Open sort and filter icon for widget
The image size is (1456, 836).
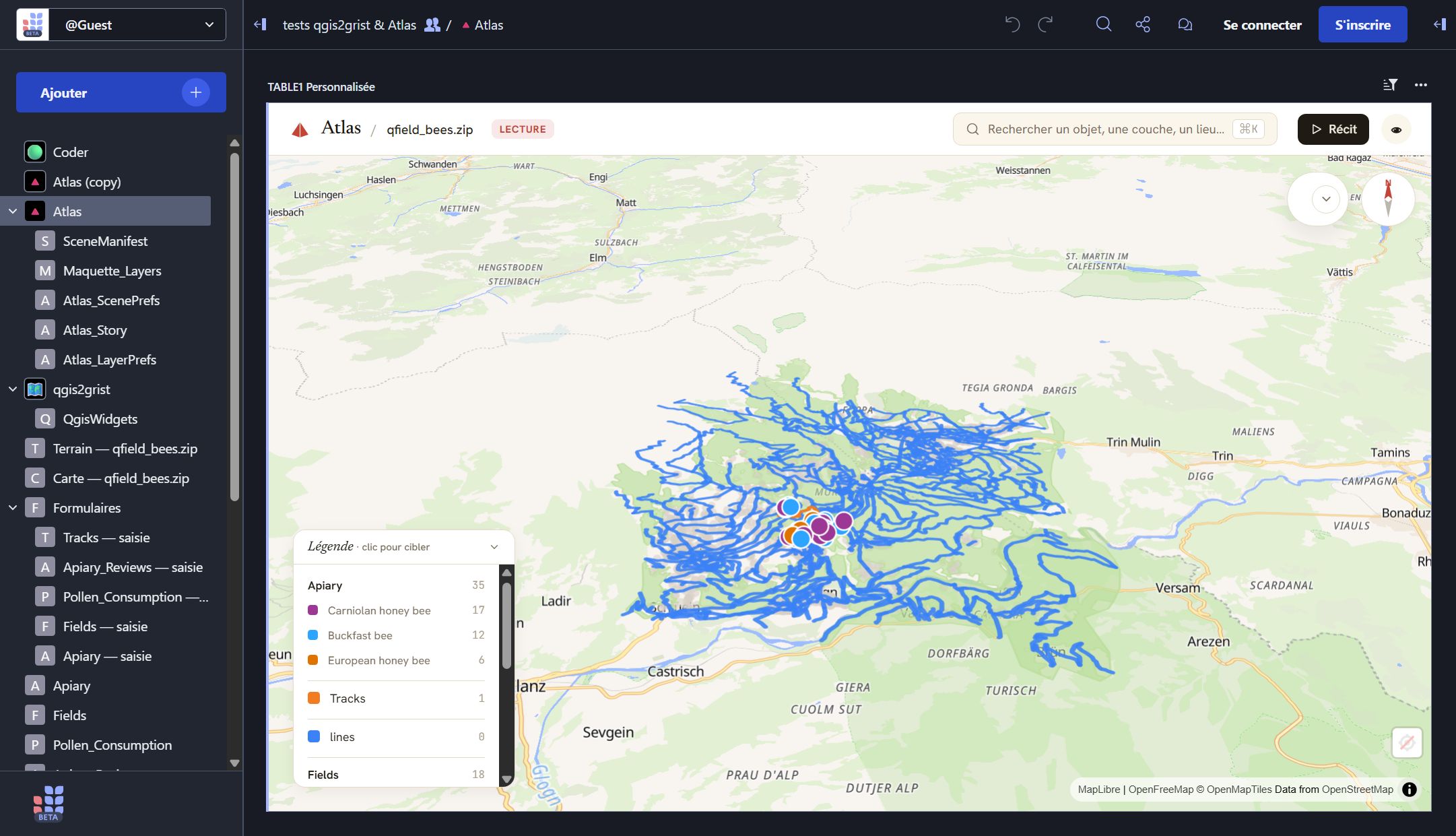[1390, 85]
